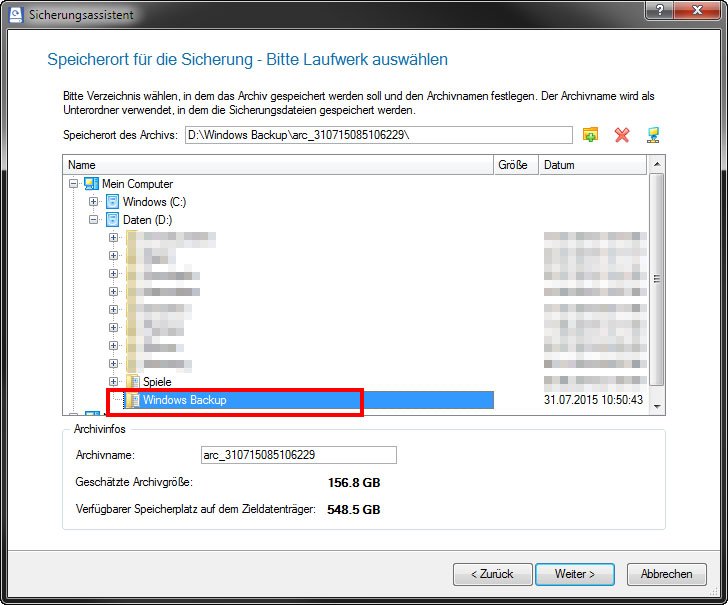Select the Windows (C:) label

pyautogui.click(x=154, y=202)
